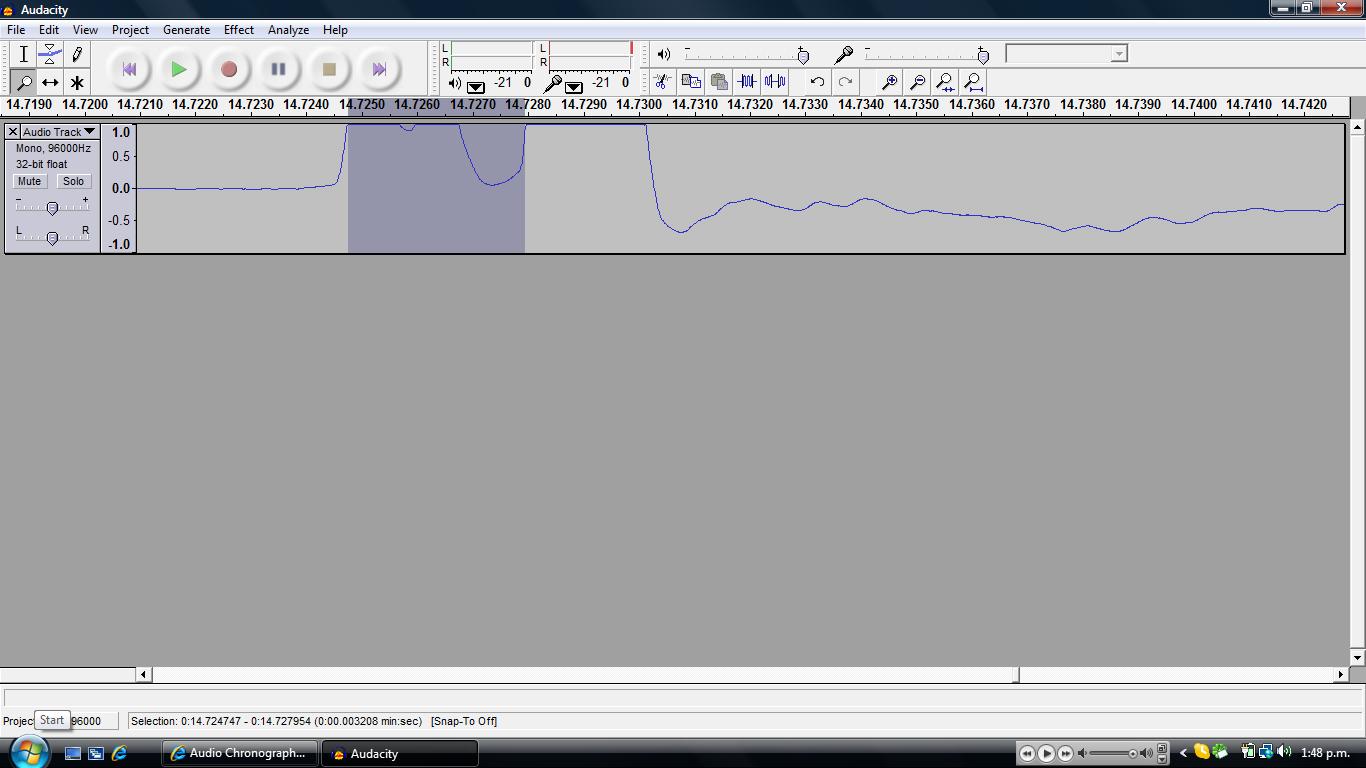Screen dimensions: 1366x768
Task: Click the Zoom In magnifier
Action: coord(889,82)
